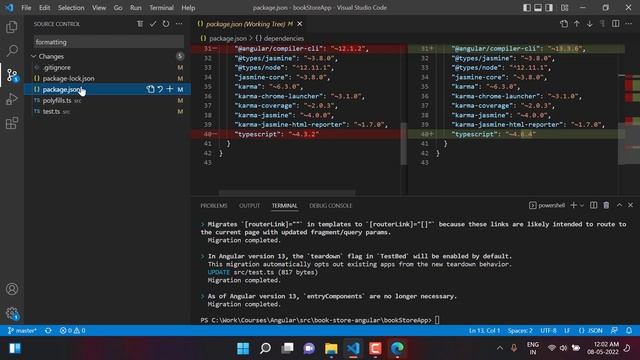Split the terminal panel
This screenshot has height=360, width=640.
[x=593, y=205]
